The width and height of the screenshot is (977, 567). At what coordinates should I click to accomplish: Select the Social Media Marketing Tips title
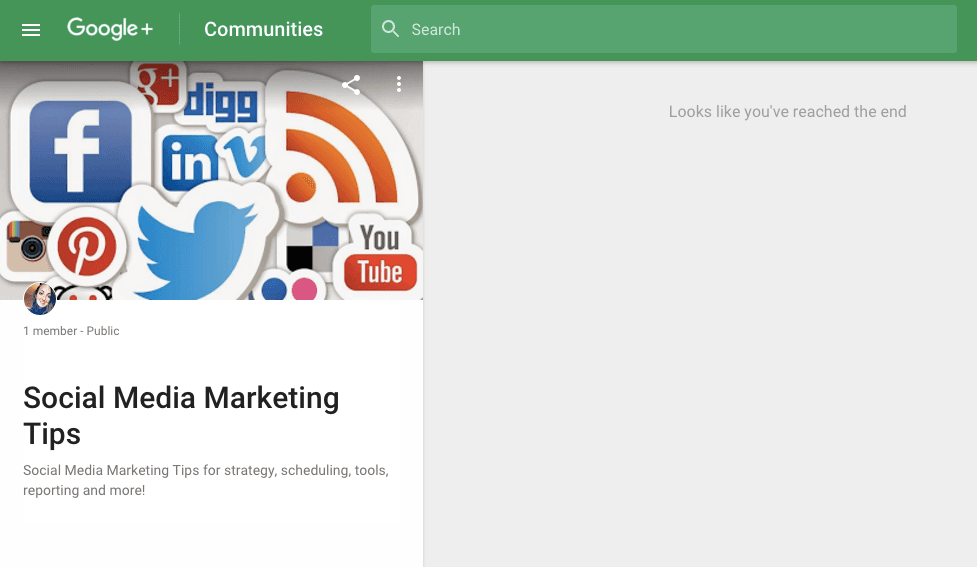click(181, 415)
